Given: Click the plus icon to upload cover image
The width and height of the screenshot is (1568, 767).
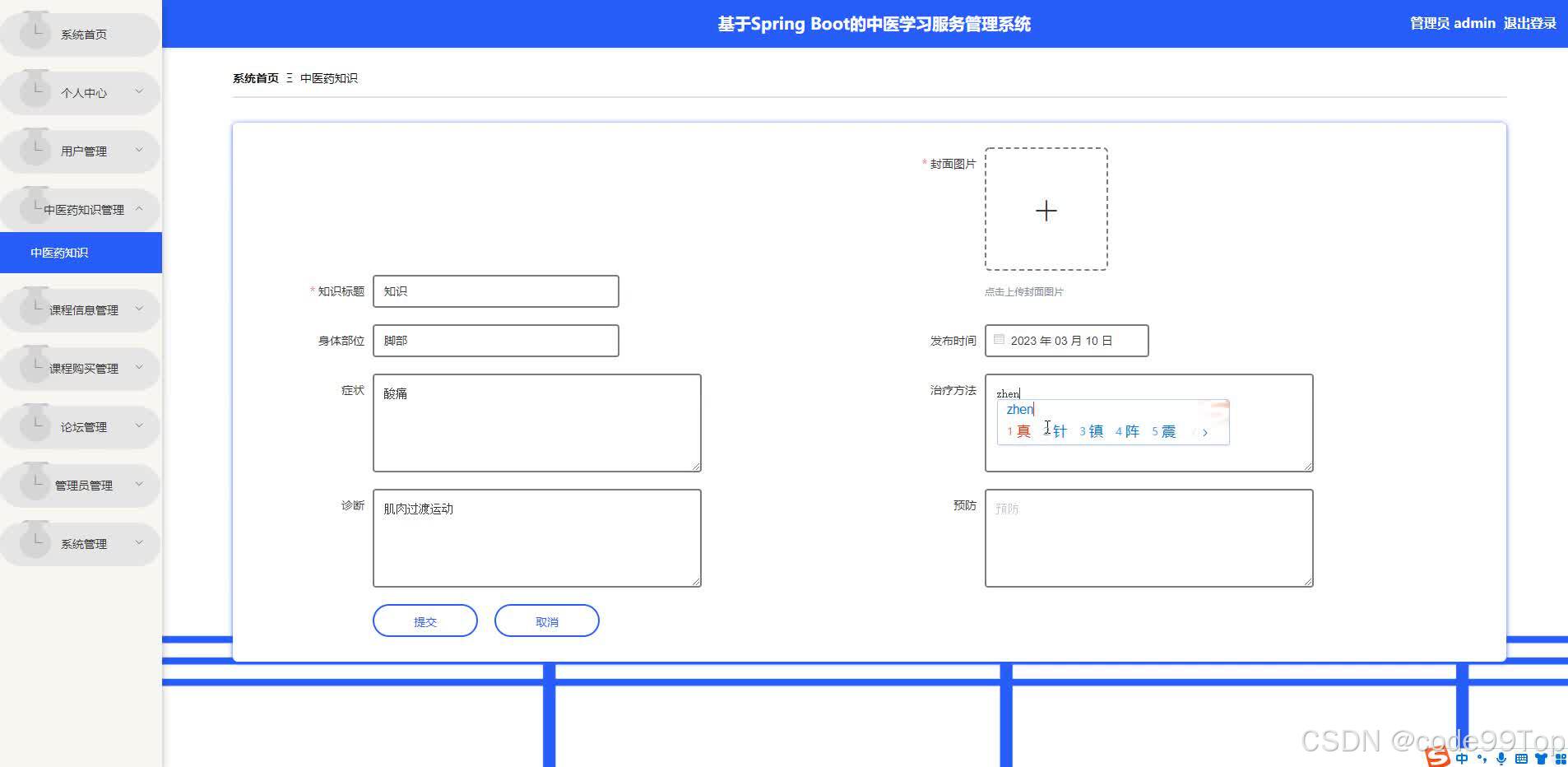Looking at the screenshot, I should [x=1046, y=211].
